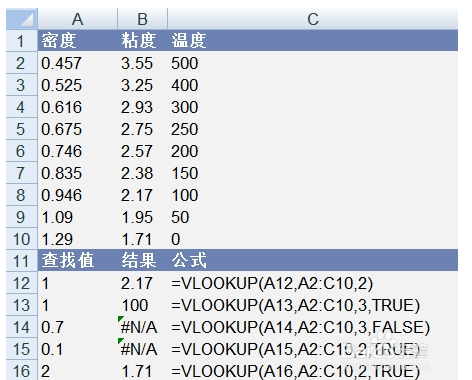The width and height of the screenshot is (472, 380).
Task: Select row 1 header
Action: (22, 41)
